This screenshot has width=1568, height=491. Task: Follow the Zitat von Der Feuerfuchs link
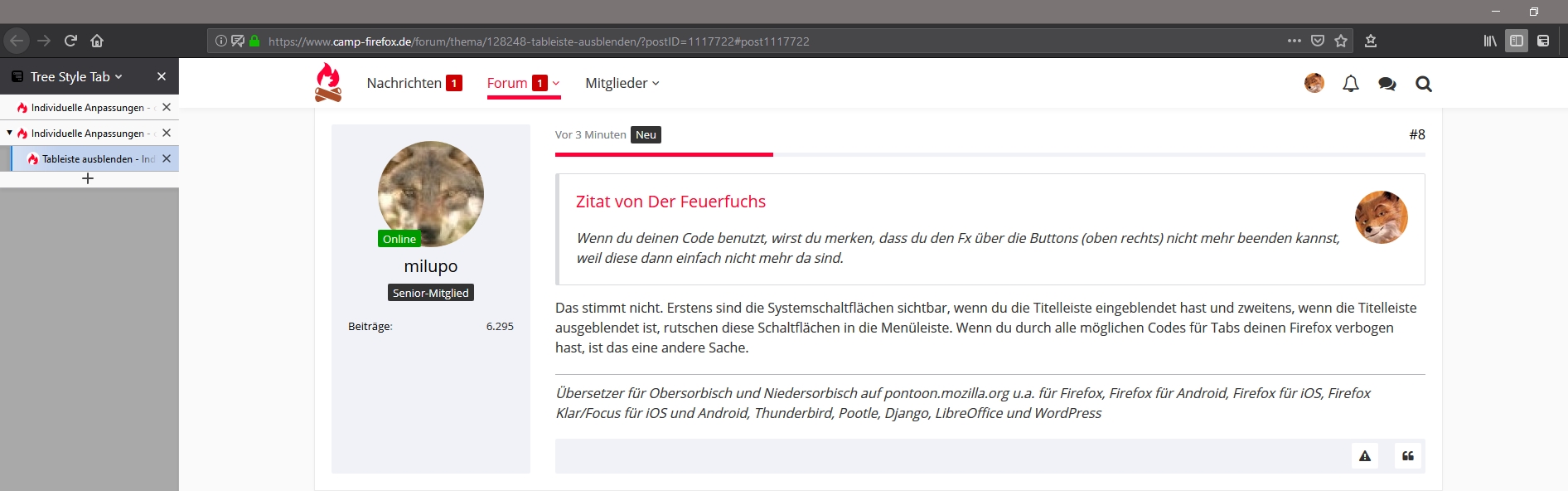click(x=670, y=202)
